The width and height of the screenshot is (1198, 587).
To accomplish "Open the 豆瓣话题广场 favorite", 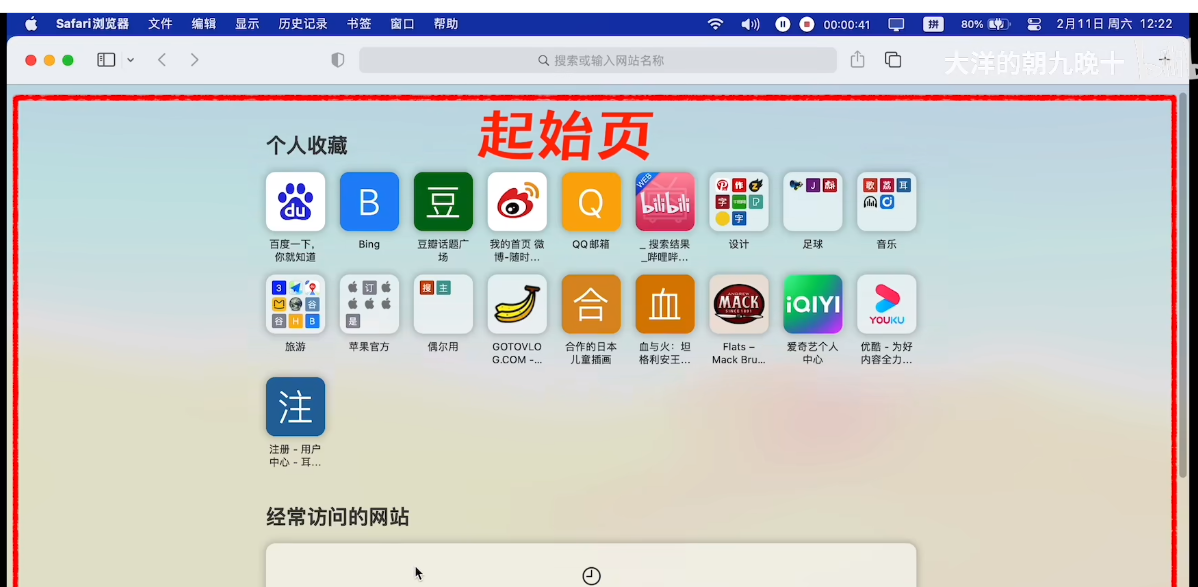I will 443,201.
